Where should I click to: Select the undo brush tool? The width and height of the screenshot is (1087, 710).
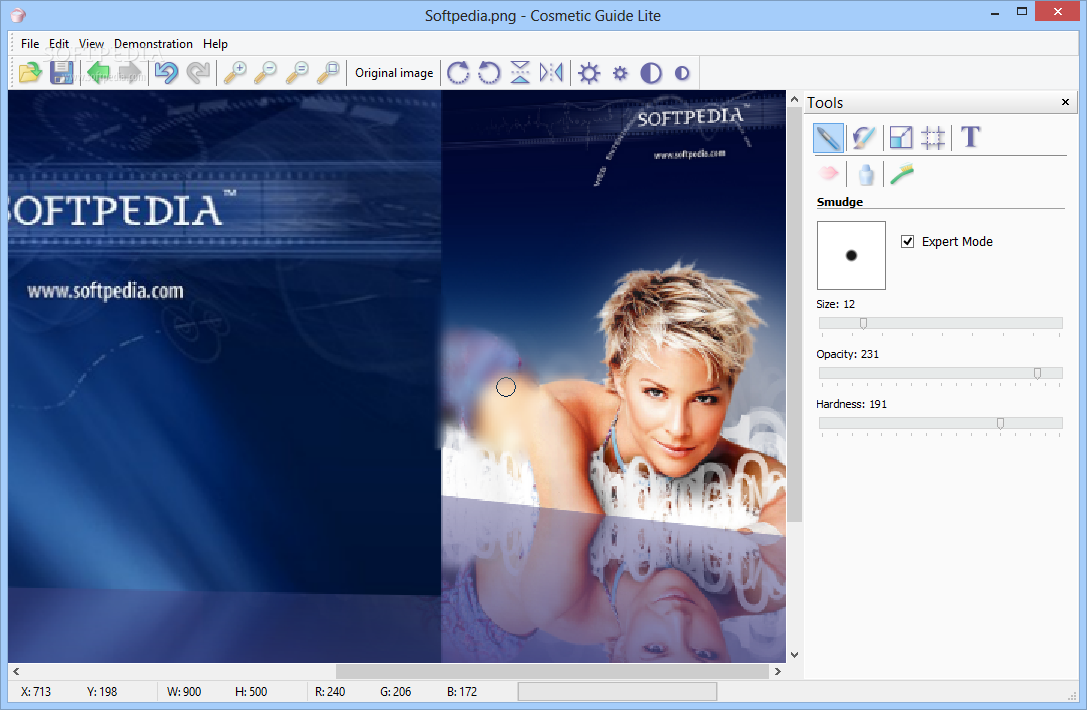point(864,137)
